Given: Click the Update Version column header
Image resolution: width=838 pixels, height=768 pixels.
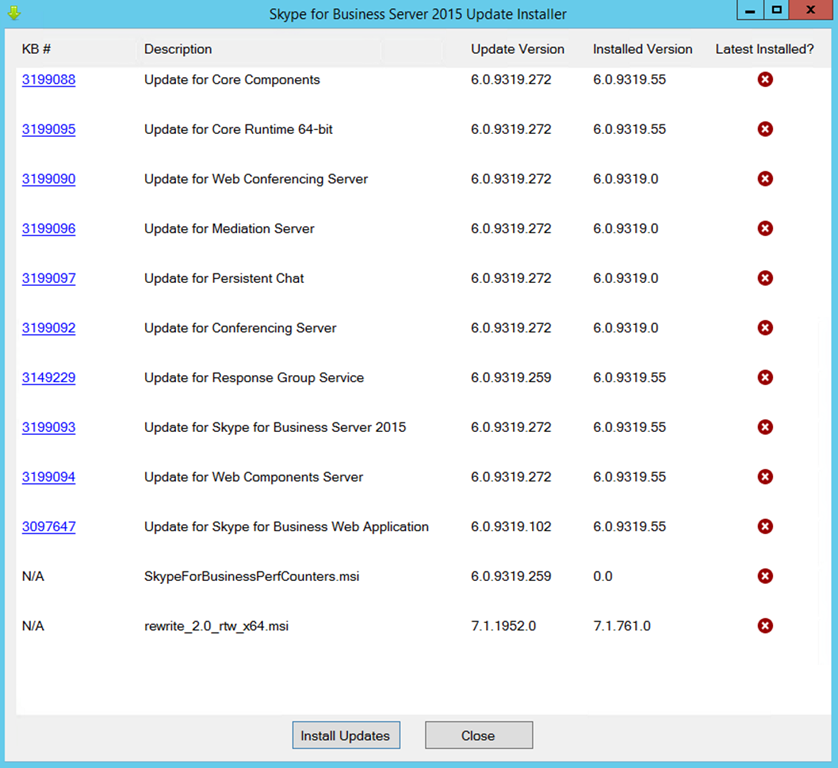Looking at the screenshot, I should point(517,49).
